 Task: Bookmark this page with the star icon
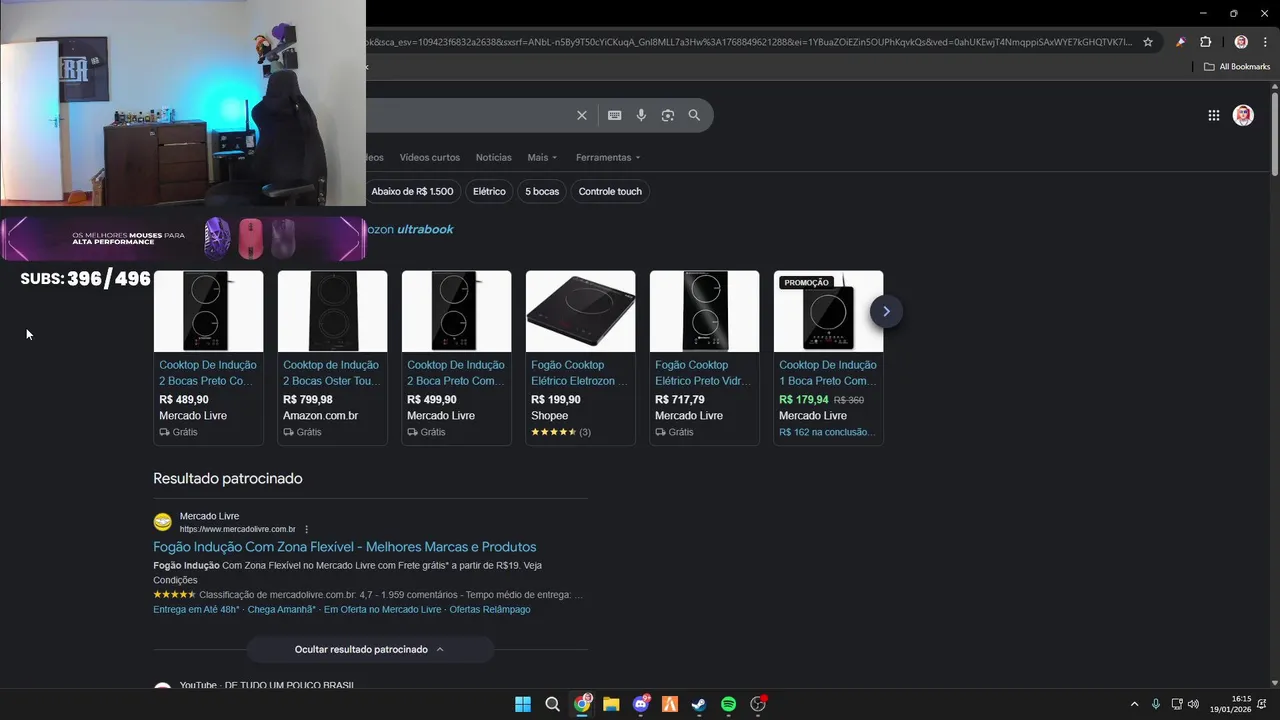(1148, 42)
